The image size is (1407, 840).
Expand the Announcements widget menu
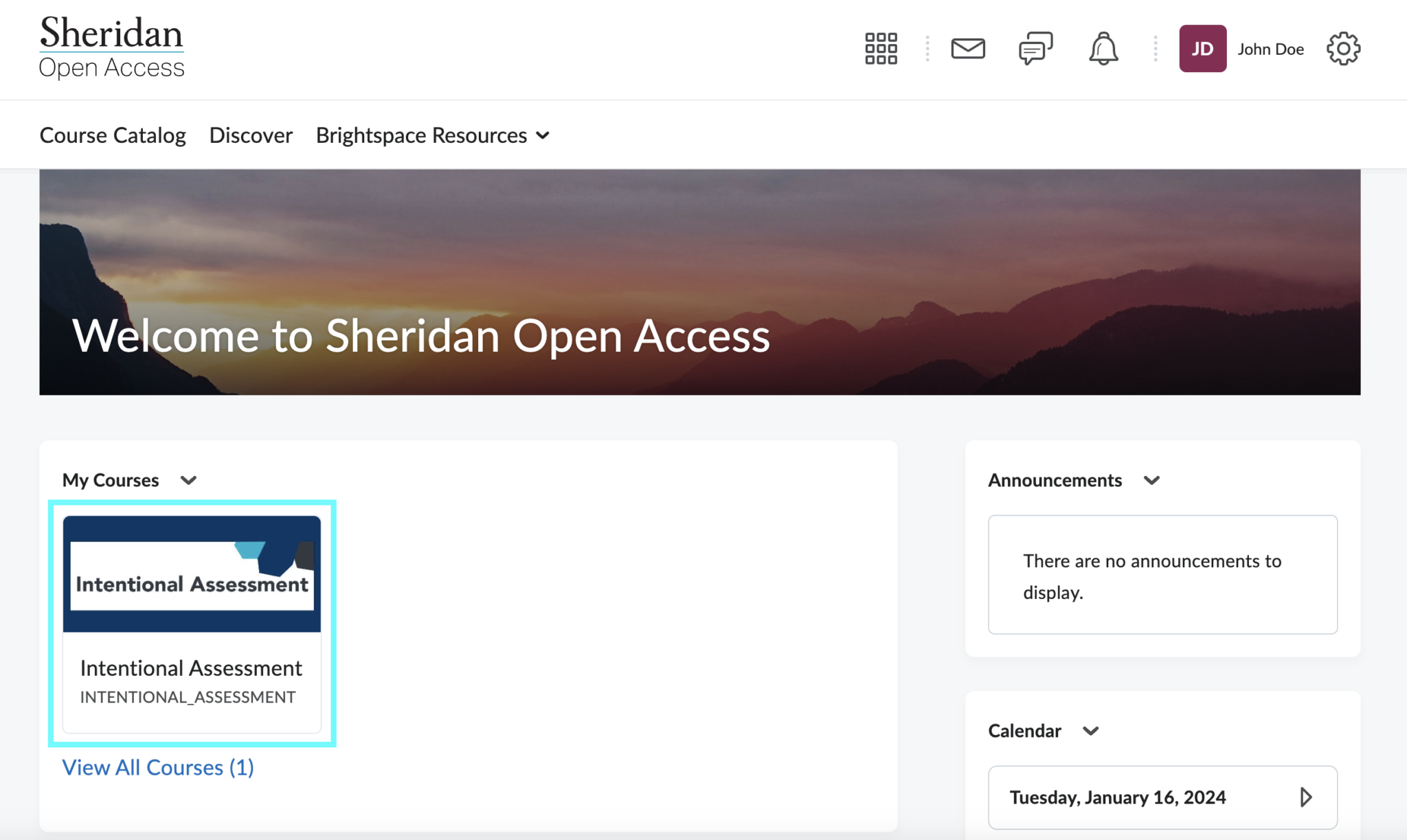pyautogui.click(x=1152, y=480)
